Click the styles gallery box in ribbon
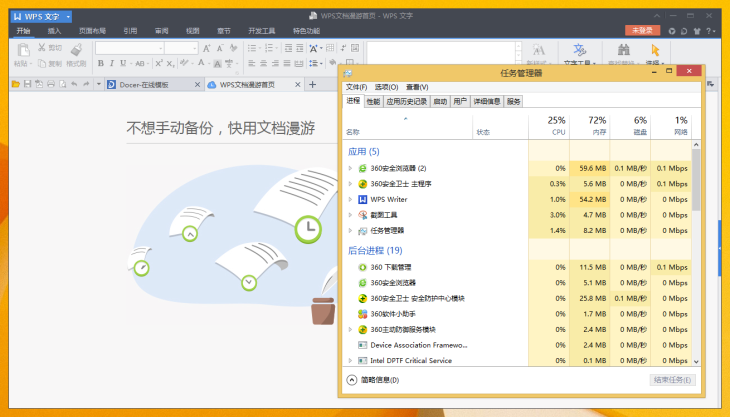Viewport: 730px width, 417px height. (x=441, y=52)
